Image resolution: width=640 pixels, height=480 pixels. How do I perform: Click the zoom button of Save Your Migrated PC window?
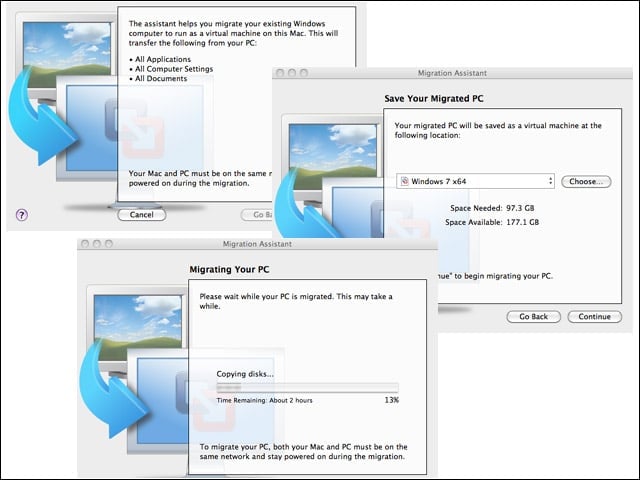point(304,73)
